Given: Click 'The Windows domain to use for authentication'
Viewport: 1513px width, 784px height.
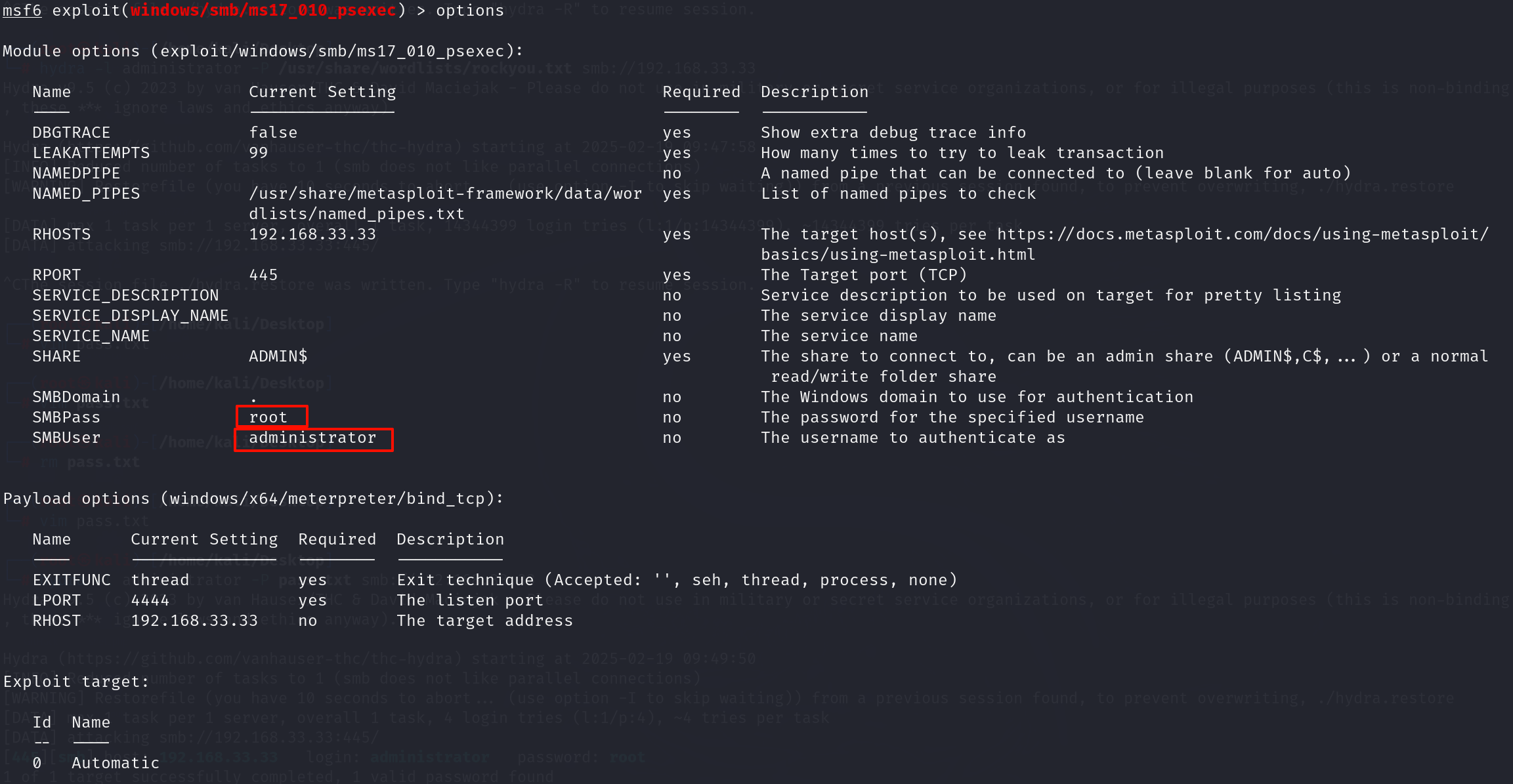Looking at the screenshot, I should (977, 397).
